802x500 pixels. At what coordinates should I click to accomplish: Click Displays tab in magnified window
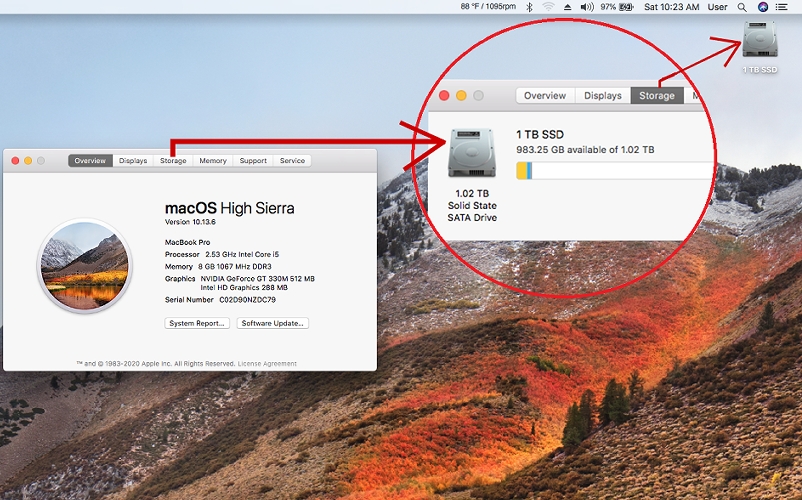pos(603,96)
